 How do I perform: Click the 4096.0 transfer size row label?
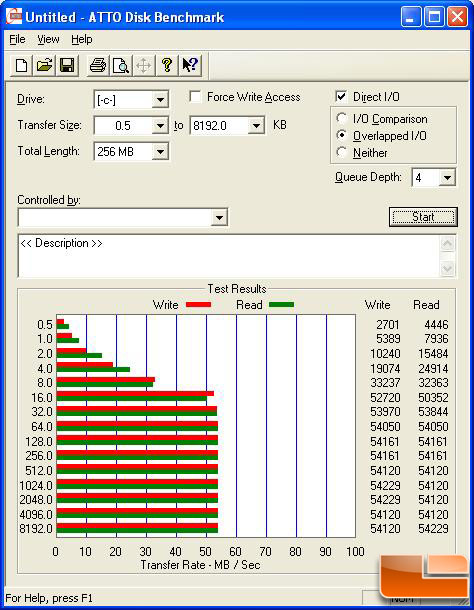36,515
